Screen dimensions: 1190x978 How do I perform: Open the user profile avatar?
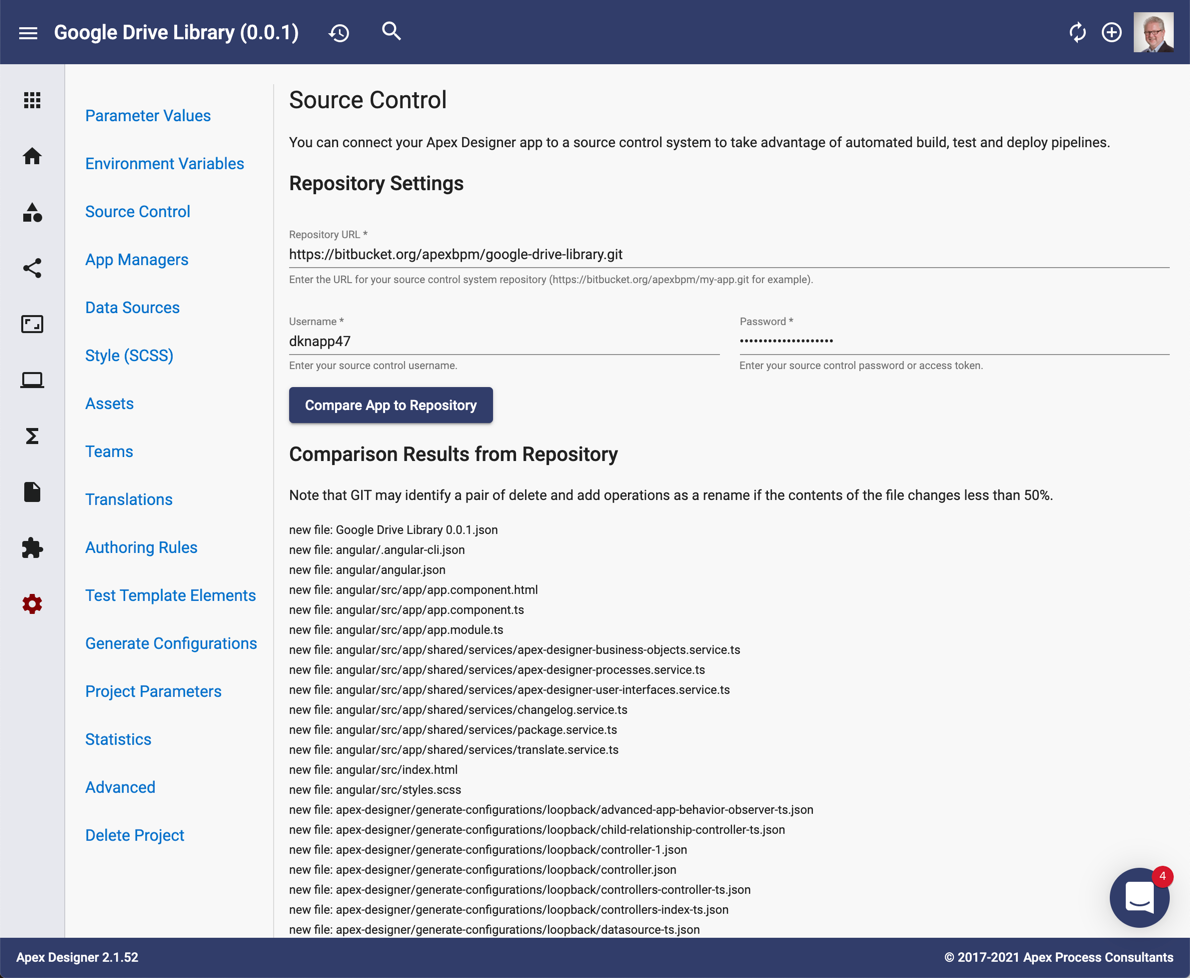1153,33
